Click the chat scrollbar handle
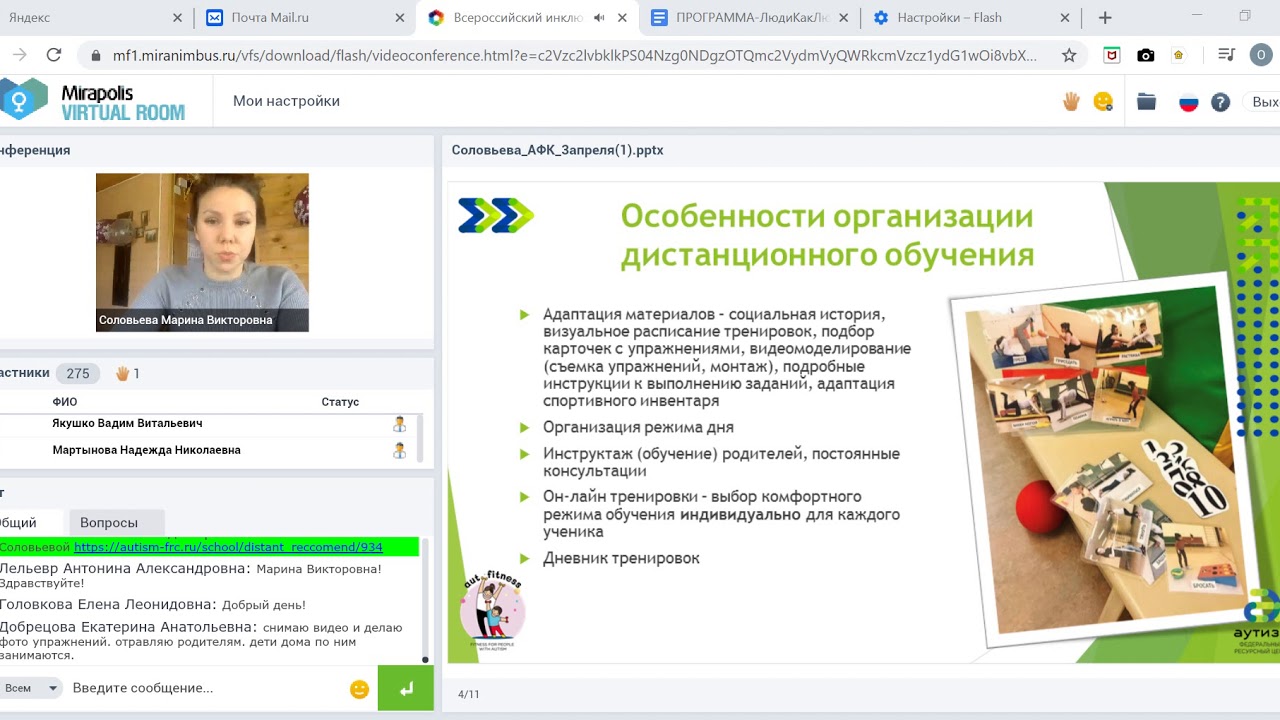The height and width of the screenshot is (720, 1280). point(425,659)
